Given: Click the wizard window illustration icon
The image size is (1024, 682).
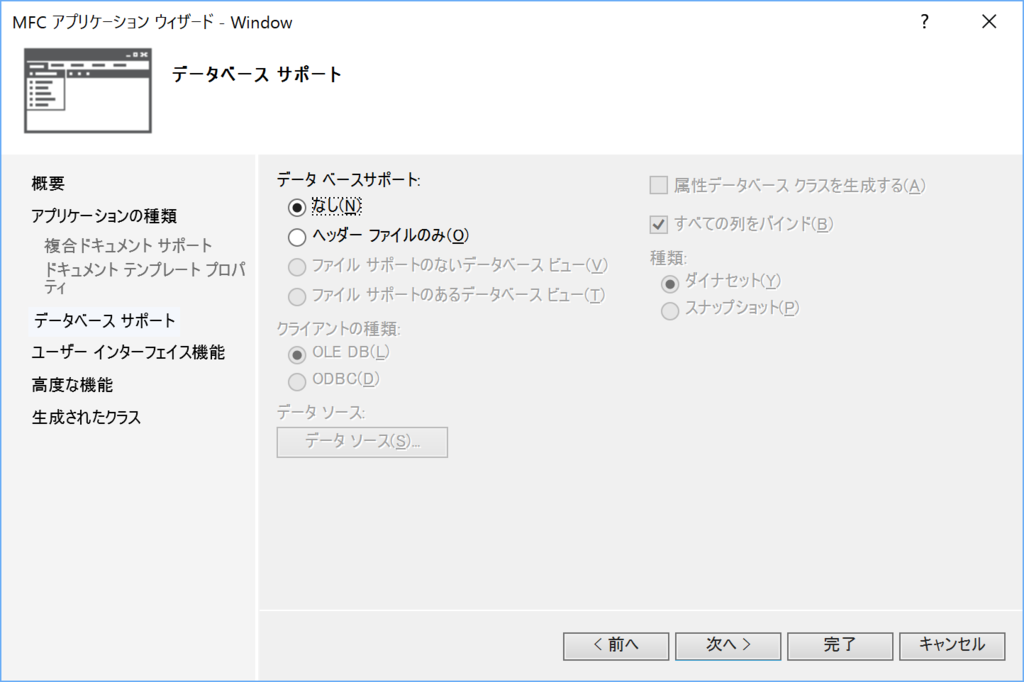Looking at the screenshot, I should point(88,90).
